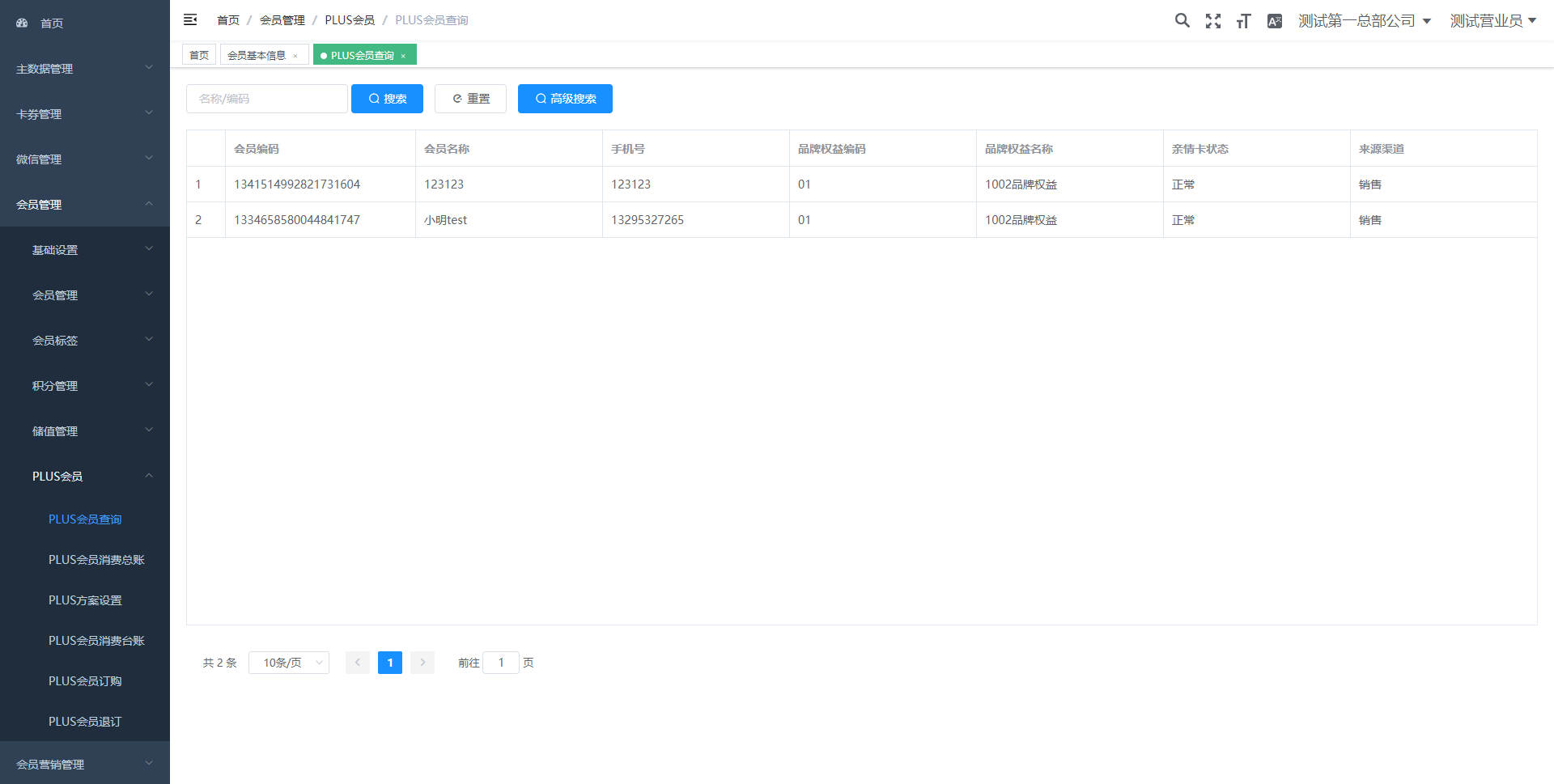The image size is (1554, 784).
Task: Click member code 1341514992821731604
Action: [x=297, y=184]
